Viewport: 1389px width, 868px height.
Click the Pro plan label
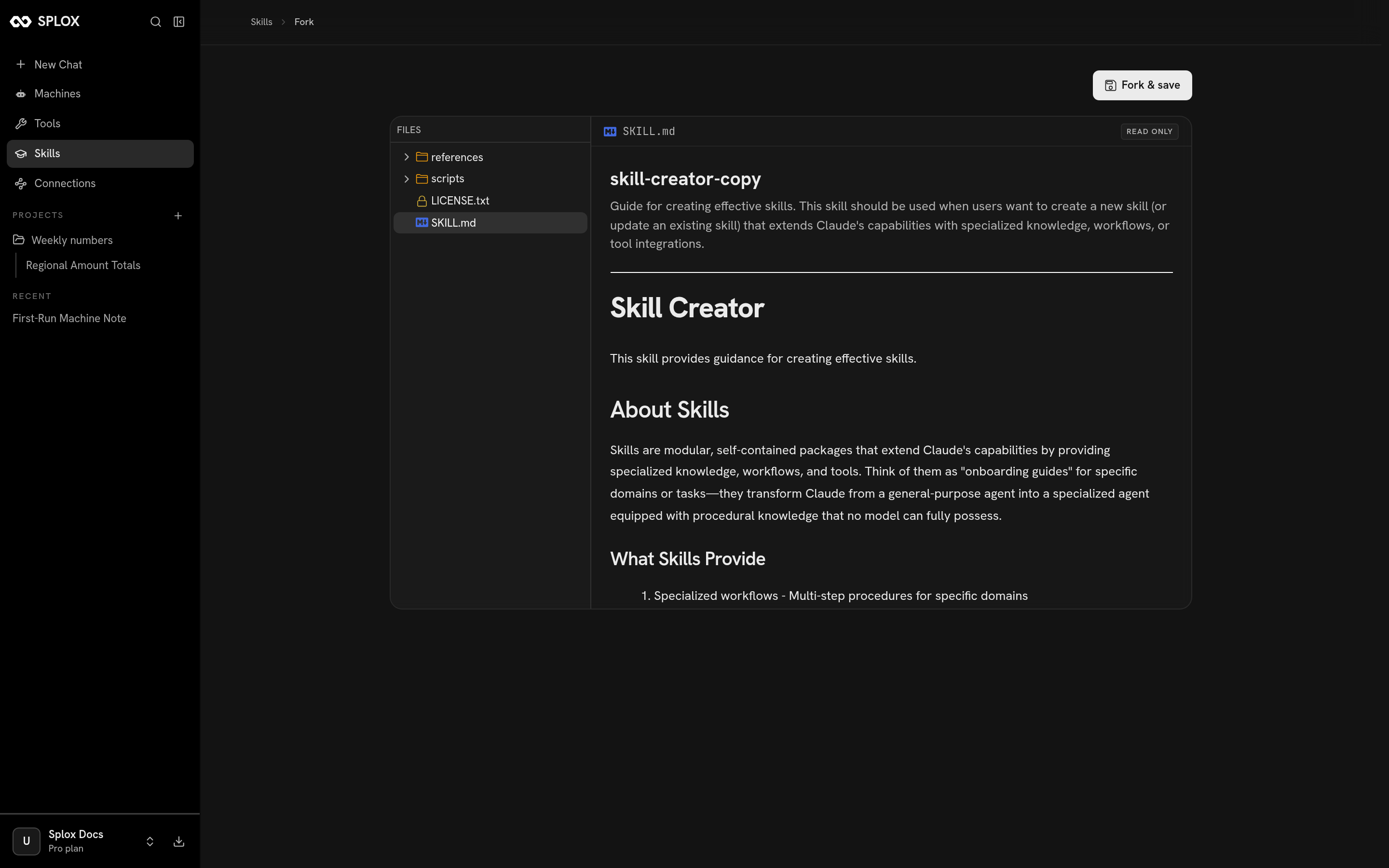coord(66,849)
